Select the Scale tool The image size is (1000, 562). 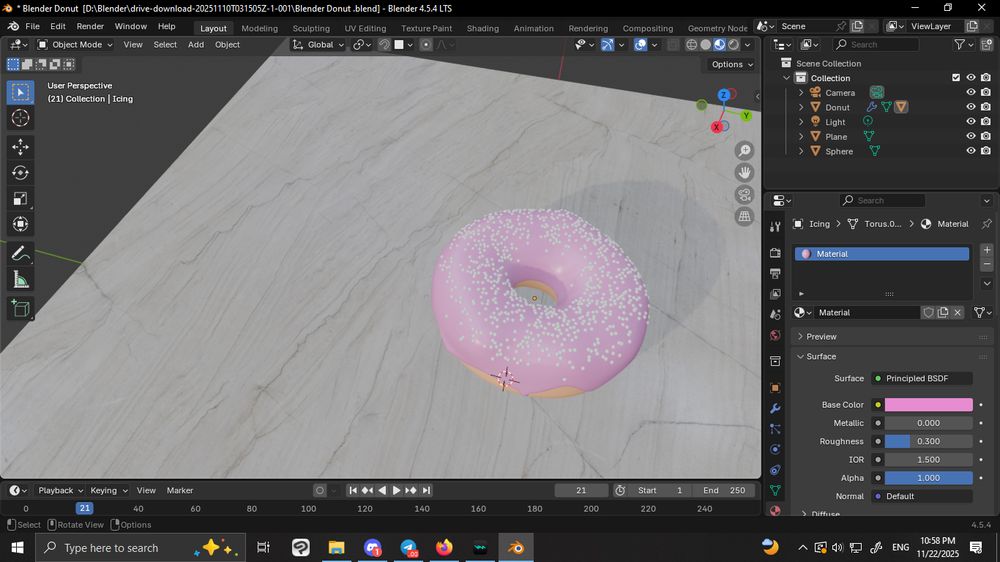[20, 198]
